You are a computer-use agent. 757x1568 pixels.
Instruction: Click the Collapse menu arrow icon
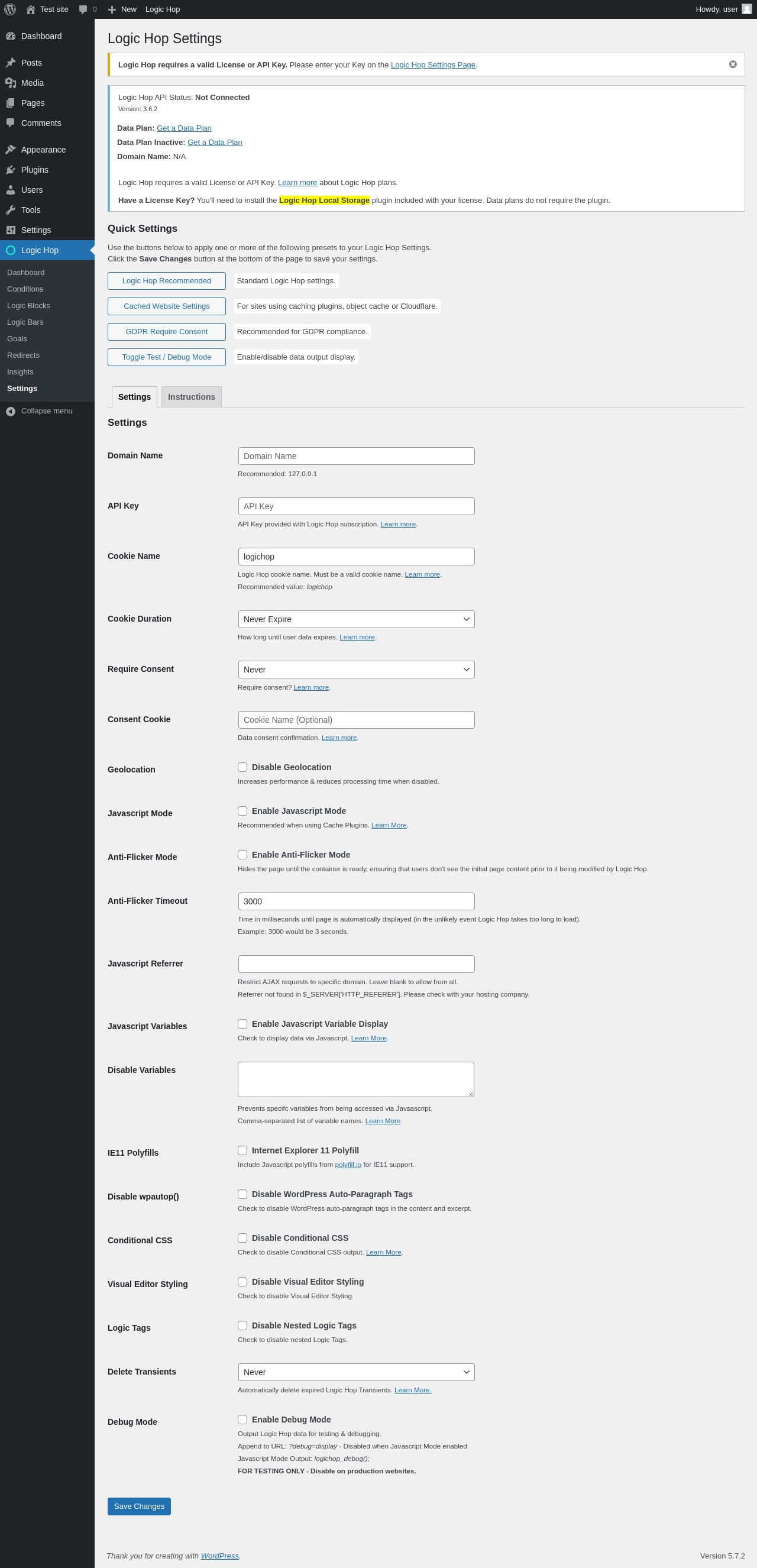(x=10, y=412)
